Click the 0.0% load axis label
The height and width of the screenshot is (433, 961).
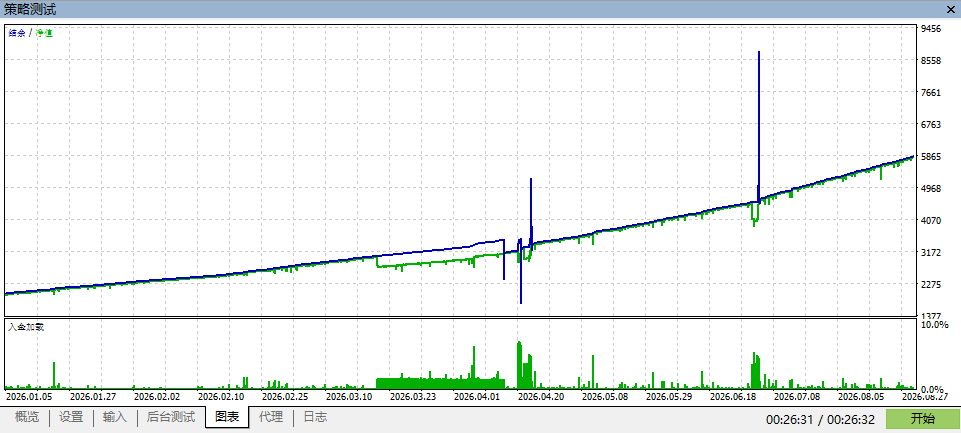932,389
